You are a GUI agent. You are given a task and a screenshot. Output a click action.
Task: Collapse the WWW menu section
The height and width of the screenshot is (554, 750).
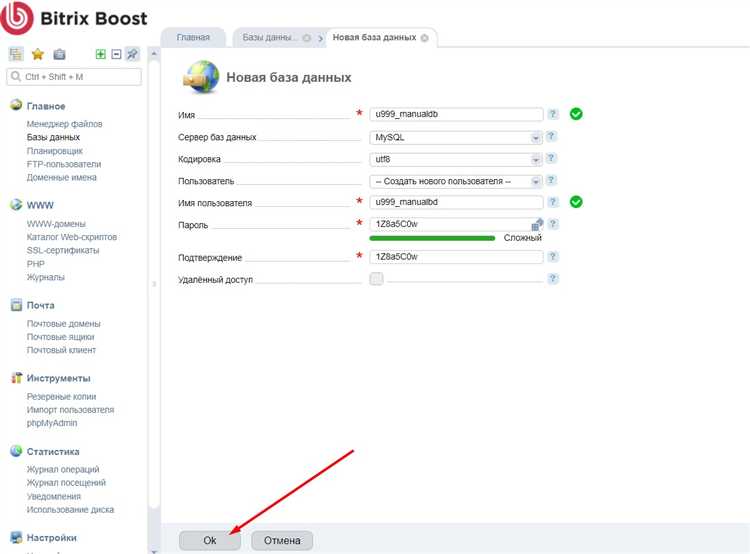coord(40,205)
